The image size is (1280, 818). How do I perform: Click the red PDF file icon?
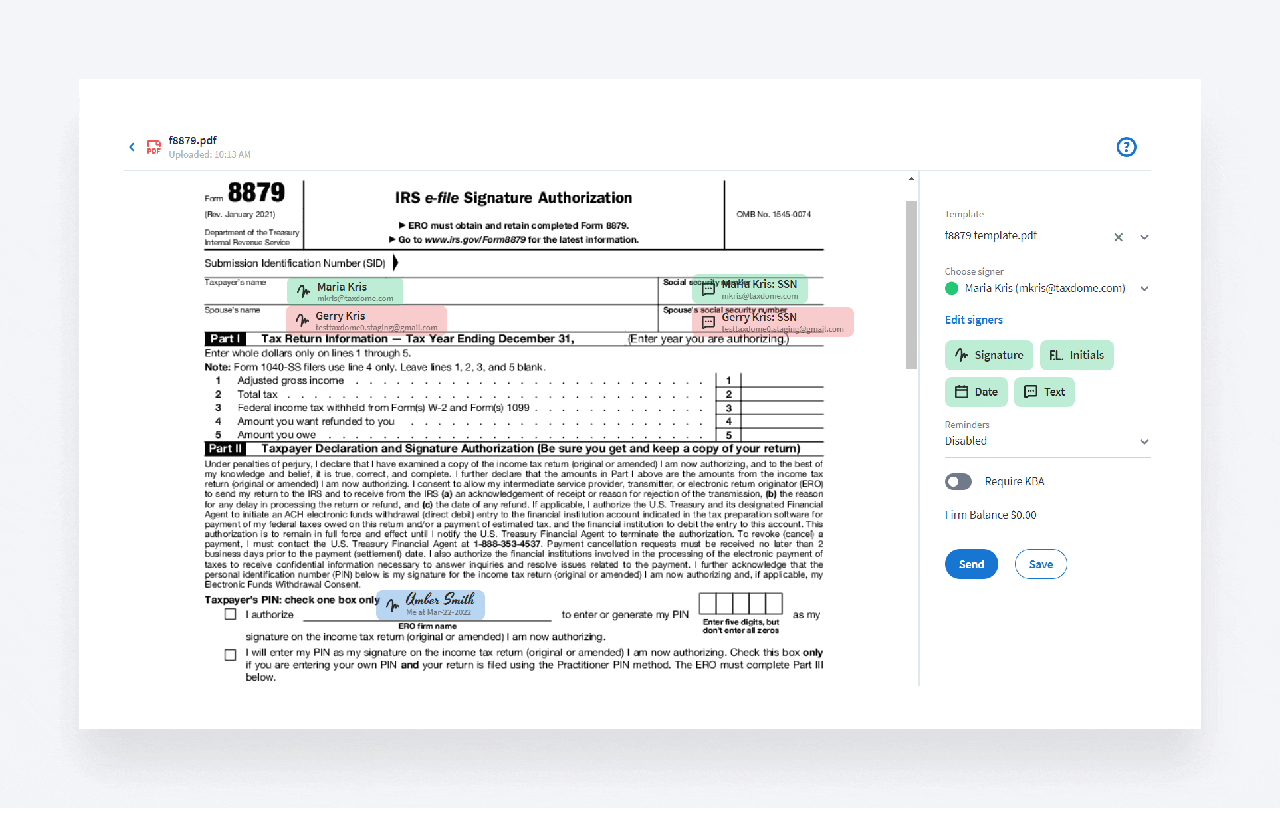[x=153, y=147]
